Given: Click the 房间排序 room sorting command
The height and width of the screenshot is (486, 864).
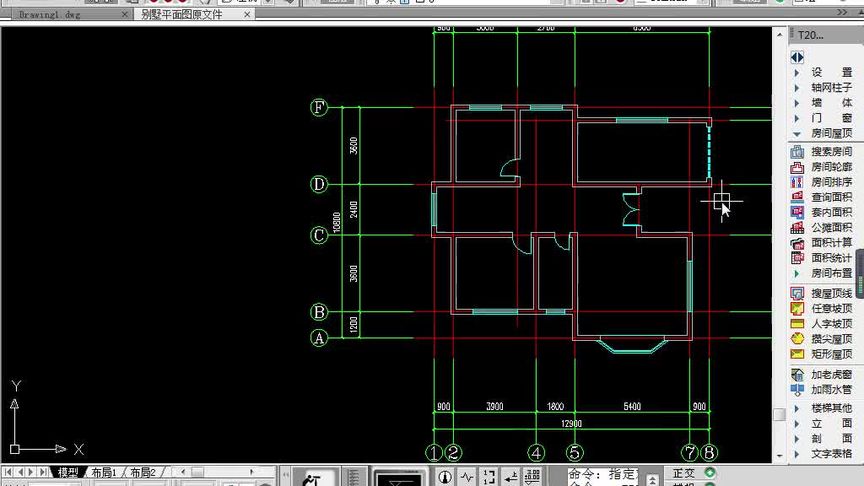Looking at the screenshot, I should [823, 182].
